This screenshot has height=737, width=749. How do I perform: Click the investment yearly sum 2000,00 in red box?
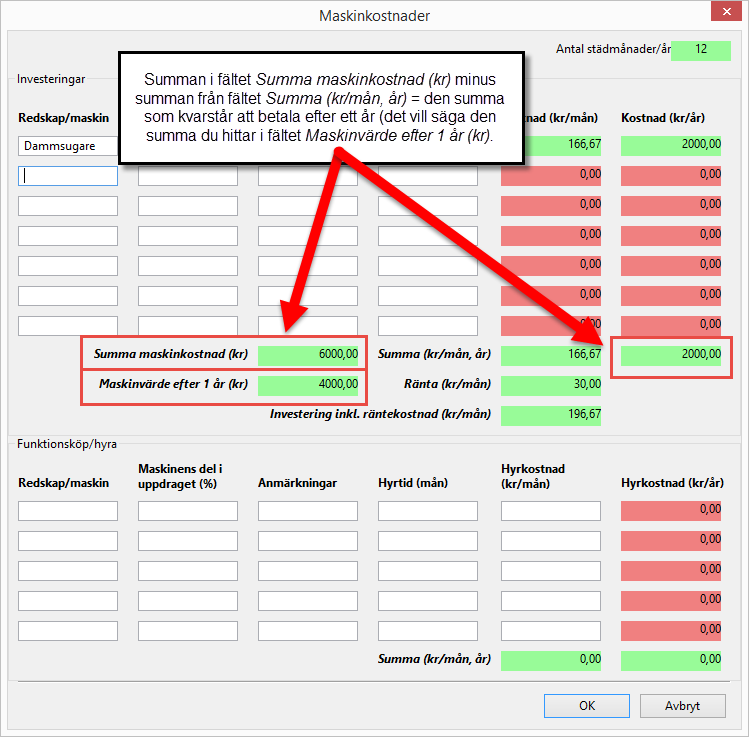[x=671, y=354]
